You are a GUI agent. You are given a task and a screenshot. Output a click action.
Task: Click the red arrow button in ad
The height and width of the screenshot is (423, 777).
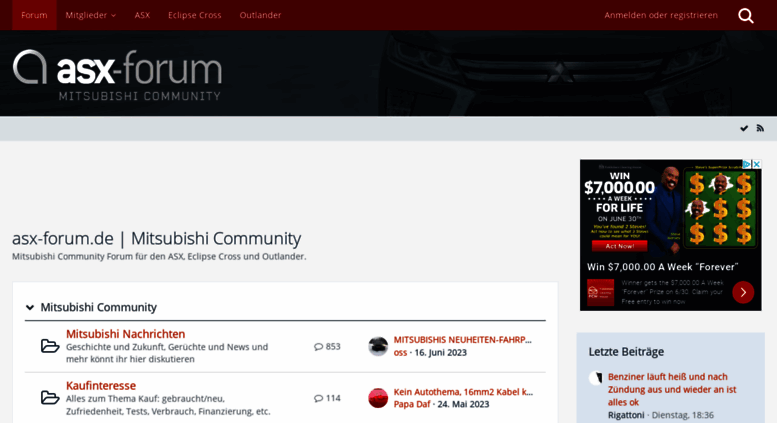[x=743, y=292]
